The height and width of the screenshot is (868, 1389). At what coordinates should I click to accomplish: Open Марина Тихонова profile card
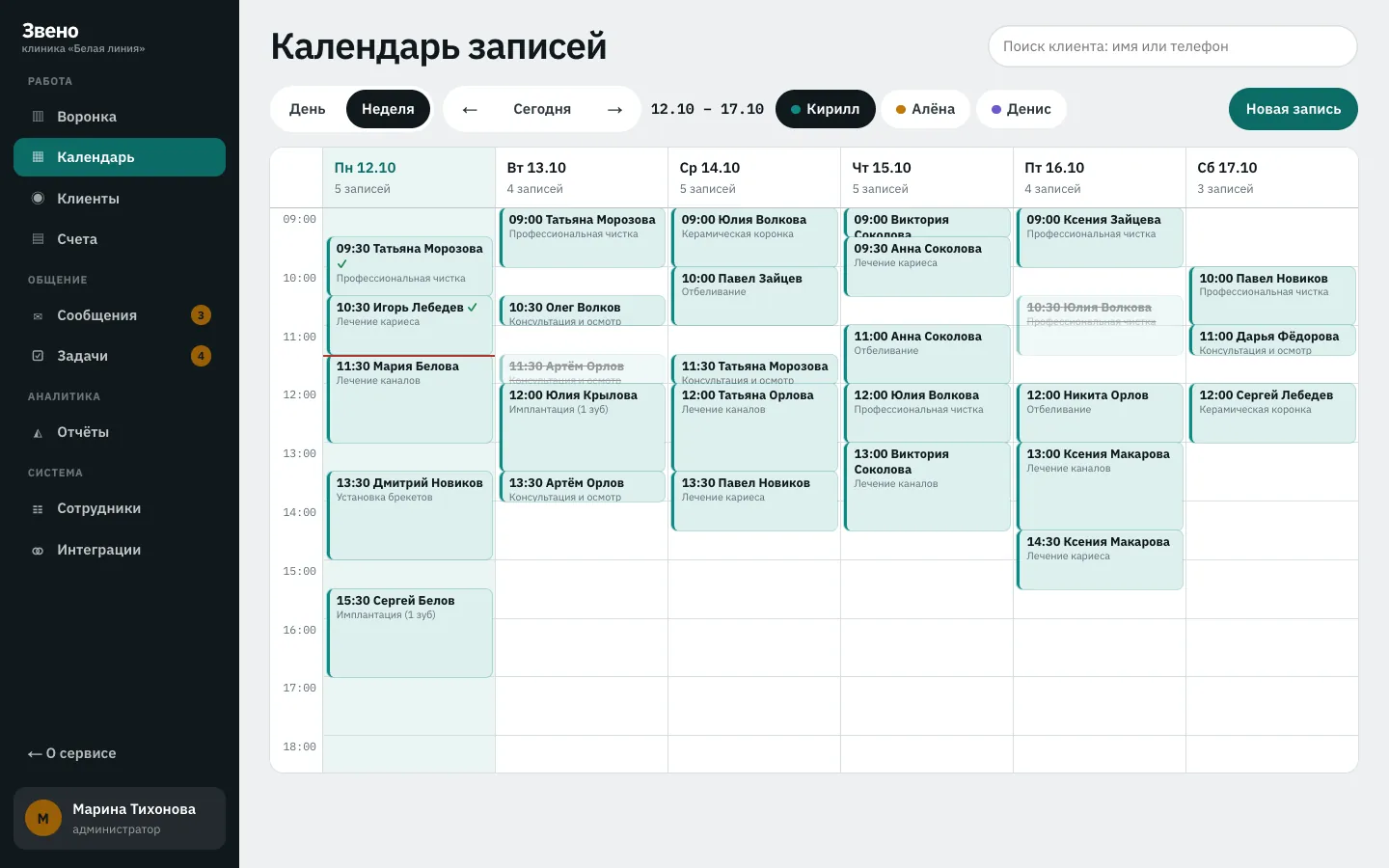[x=120, y=818]
